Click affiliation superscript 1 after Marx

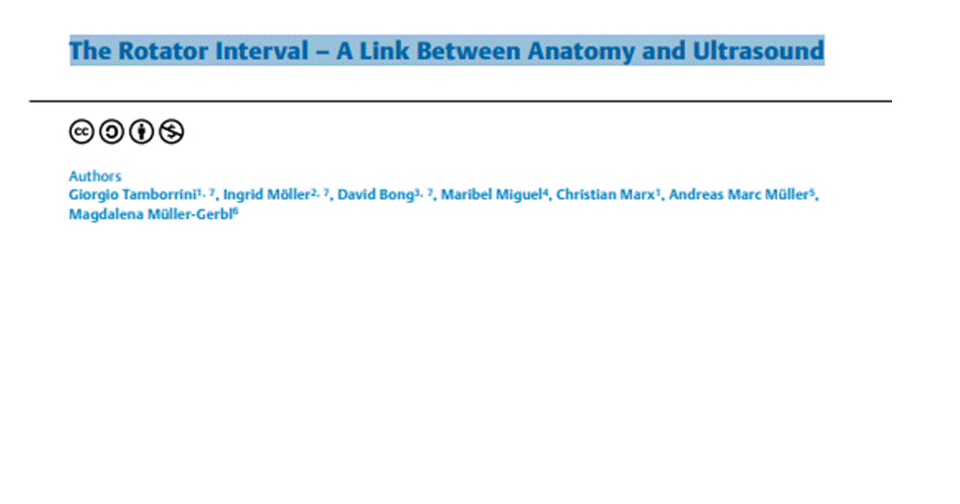[x=658, y=192]
